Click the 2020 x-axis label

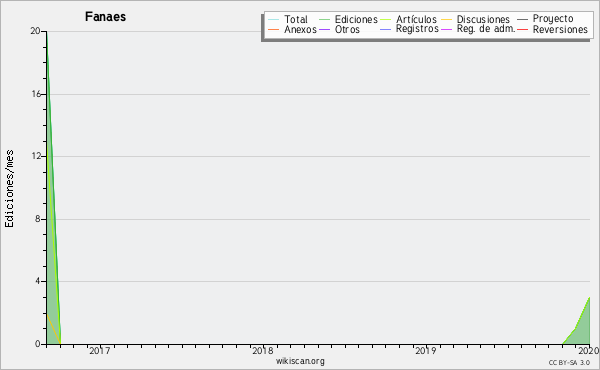(x=589, y=351)
